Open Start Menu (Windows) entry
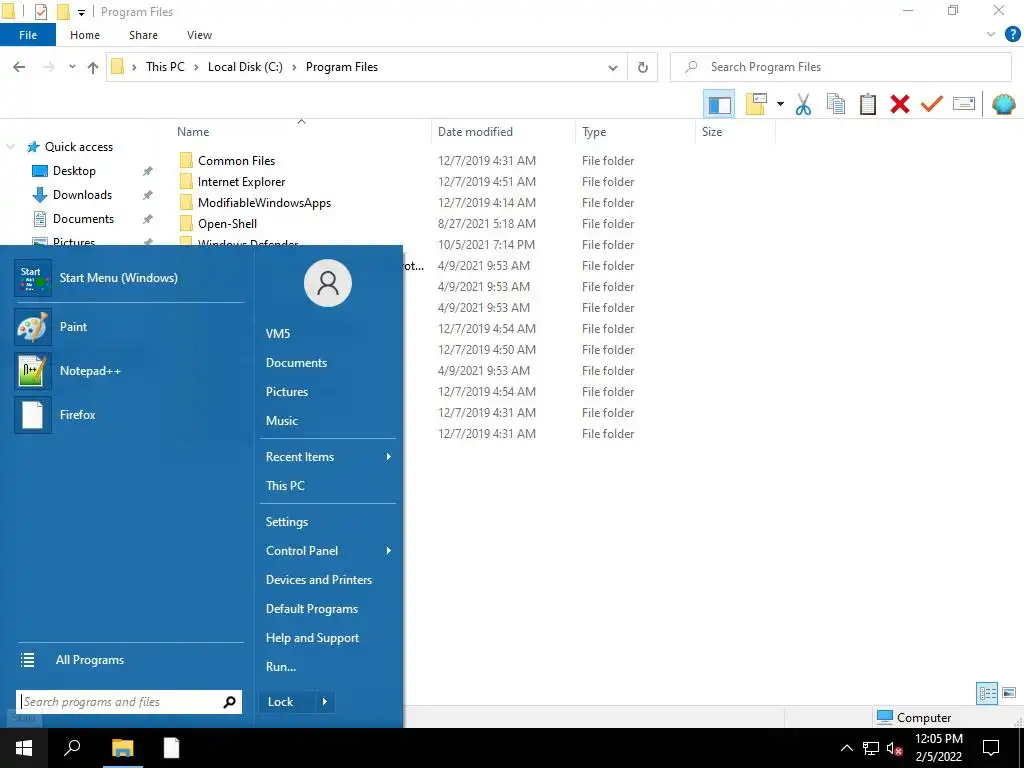This screenshot has width=1024, height=768. [x=129, y=278]
